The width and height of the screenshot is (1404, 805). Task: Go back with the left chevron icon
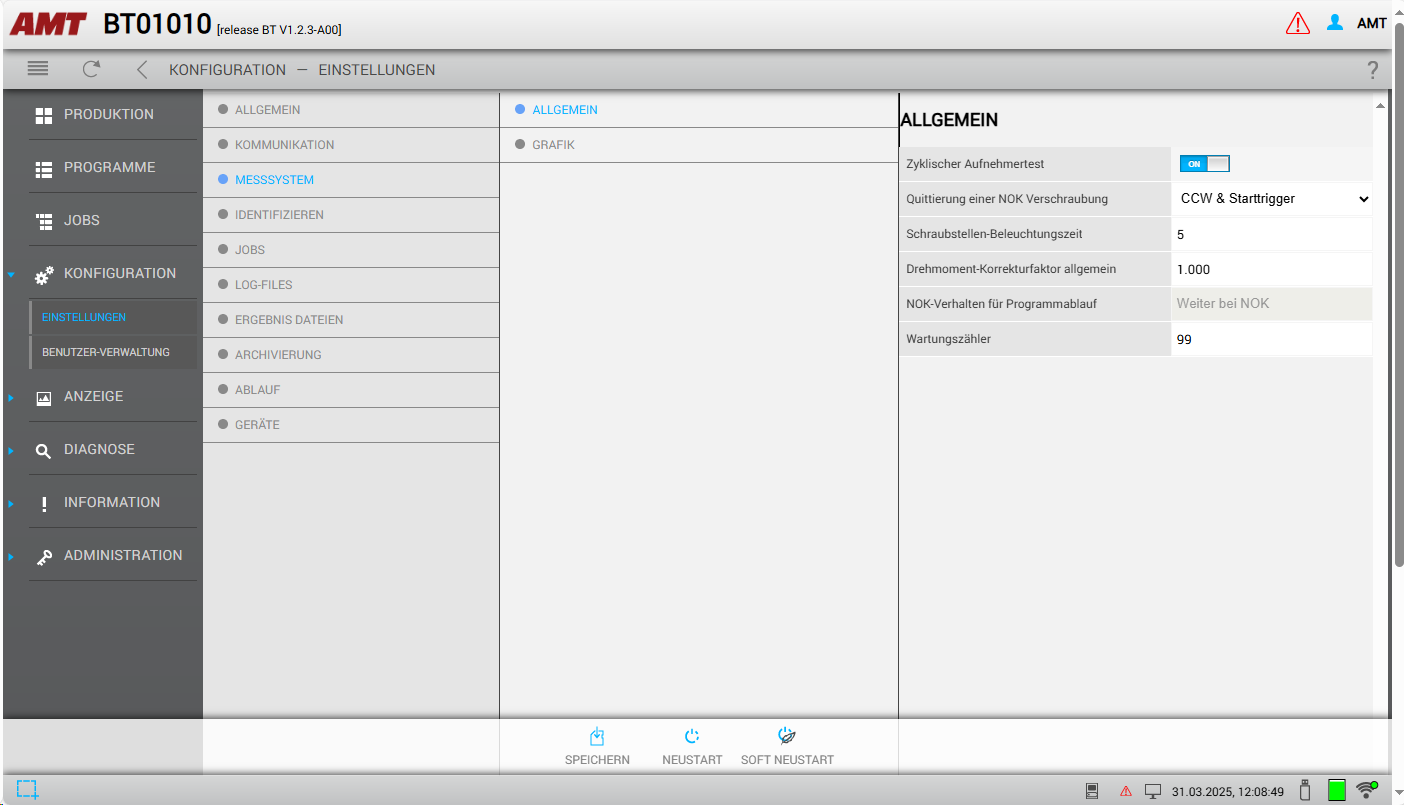(142, 70)
